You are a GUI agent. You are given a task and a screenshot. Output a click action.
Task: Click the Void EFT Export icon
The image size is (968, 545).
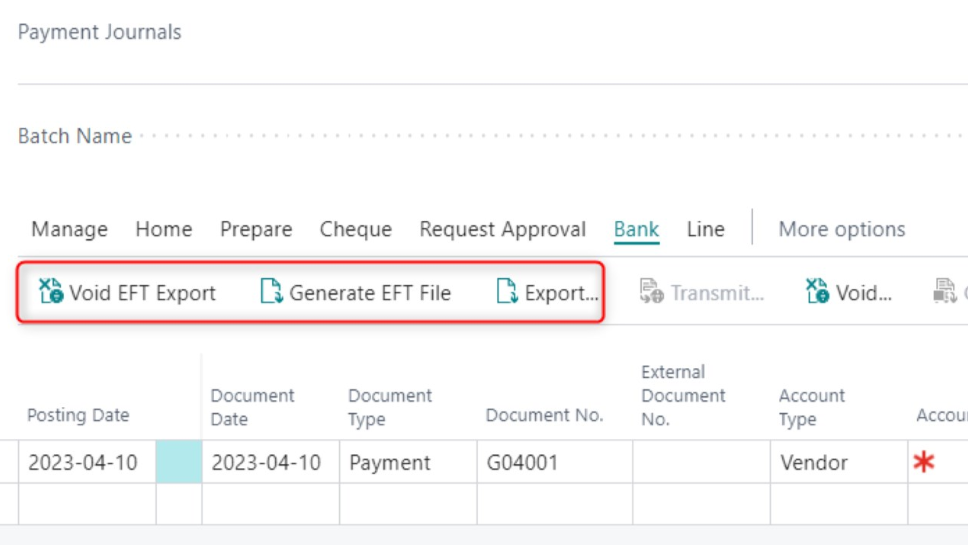(x=51, y=291)
